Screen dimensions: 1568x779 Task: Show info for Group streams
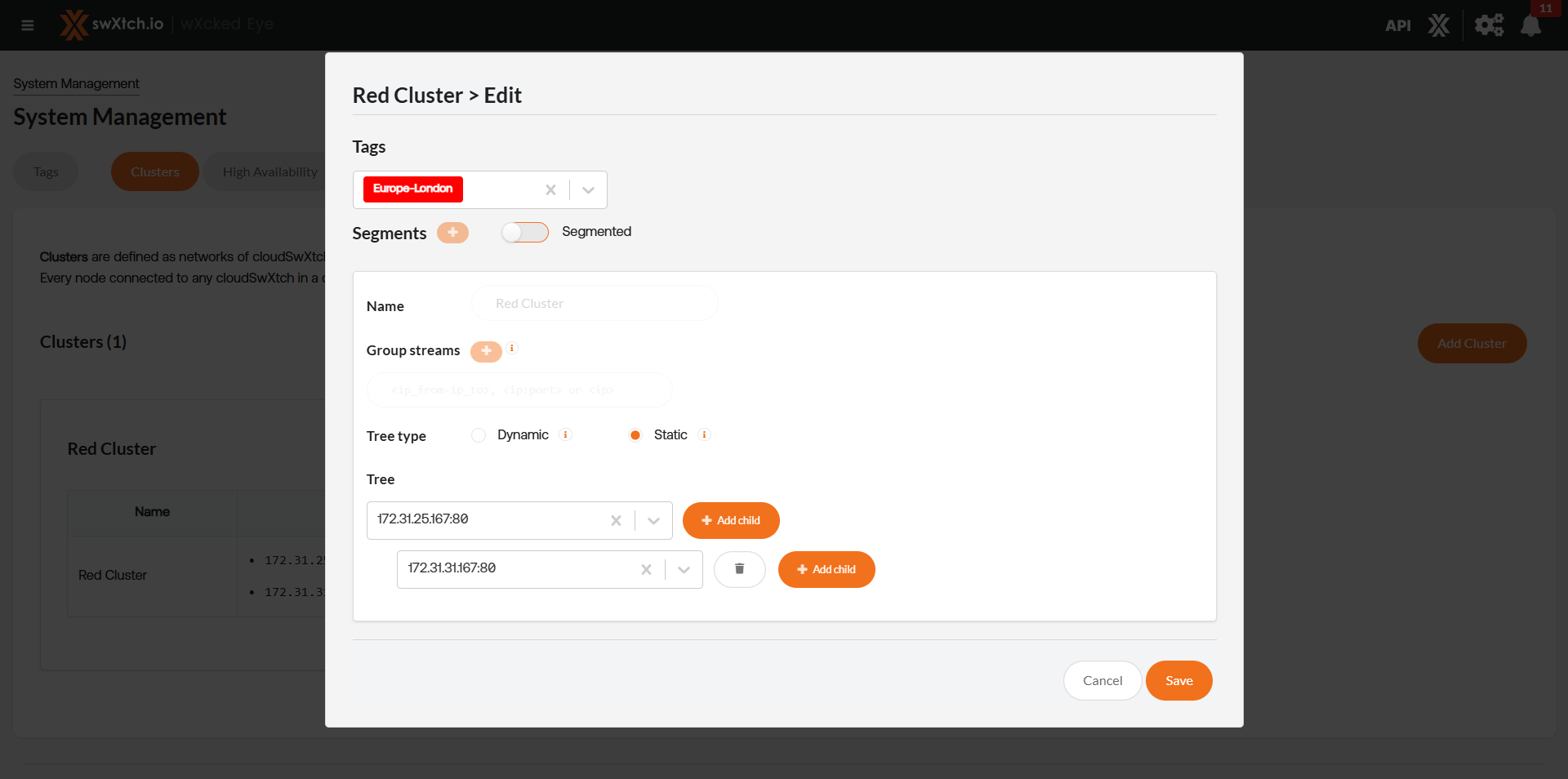pyautogui.click(x=512, y=348)
